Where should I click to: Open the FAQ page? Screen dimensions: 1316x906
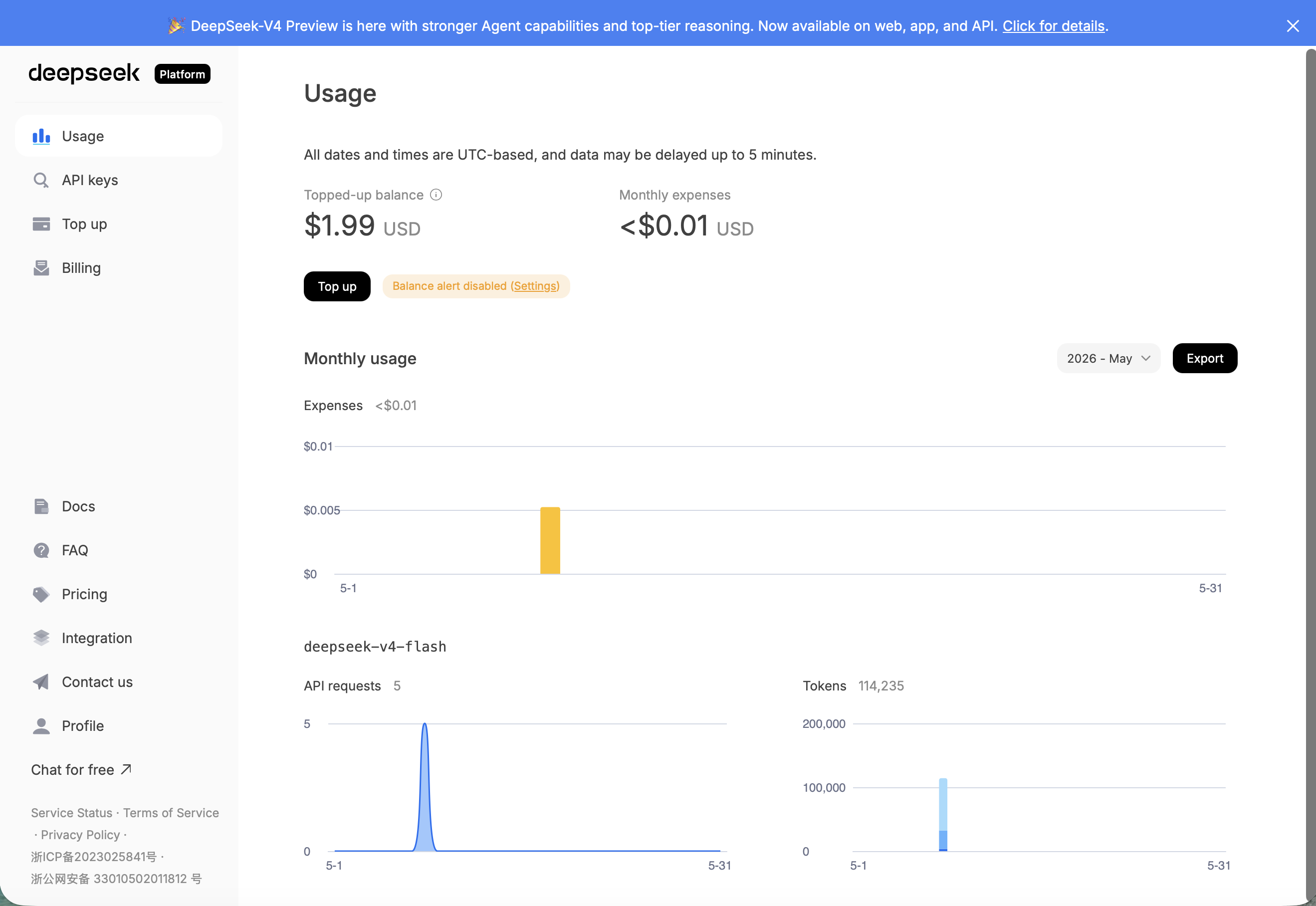(118, 550)
